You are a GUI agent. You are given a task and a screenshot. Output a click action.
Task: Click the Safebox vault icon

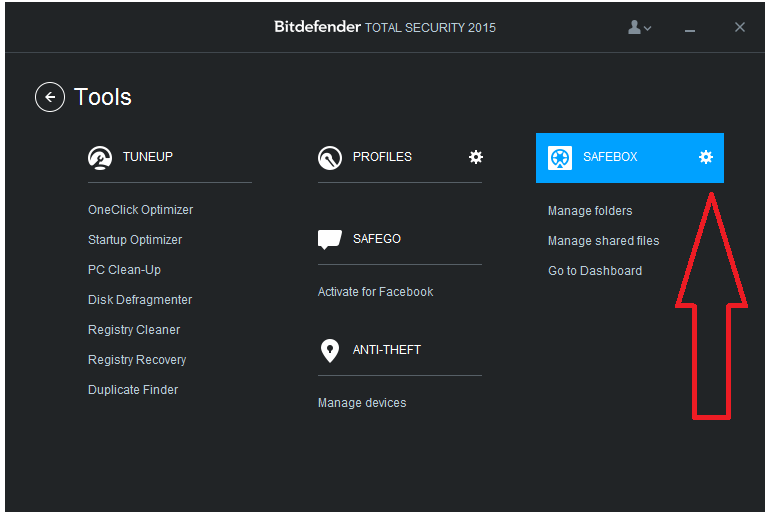coord(560,158)
